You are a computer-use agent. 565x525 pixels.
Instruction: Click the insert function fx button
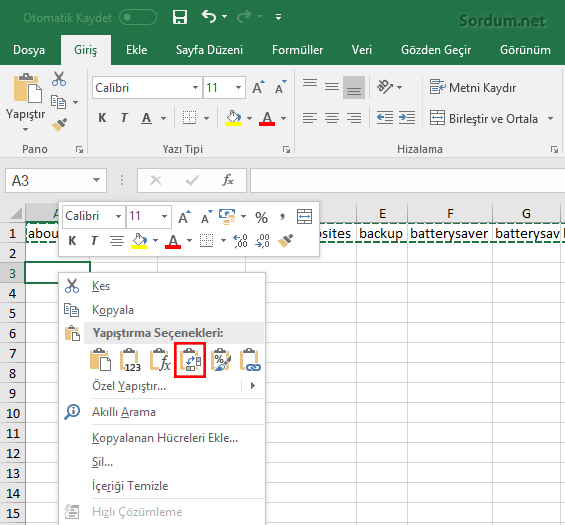click(x=228, y=180)
